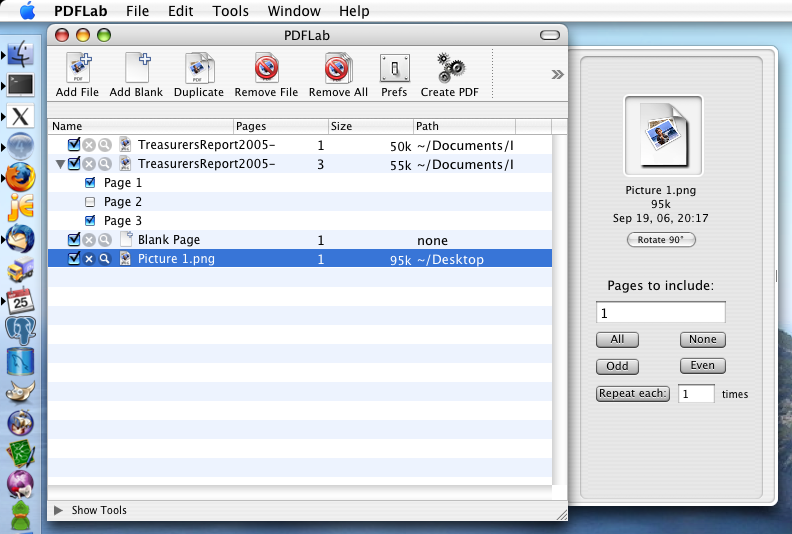Click the Pages to include input field

(x=661, y=313)
